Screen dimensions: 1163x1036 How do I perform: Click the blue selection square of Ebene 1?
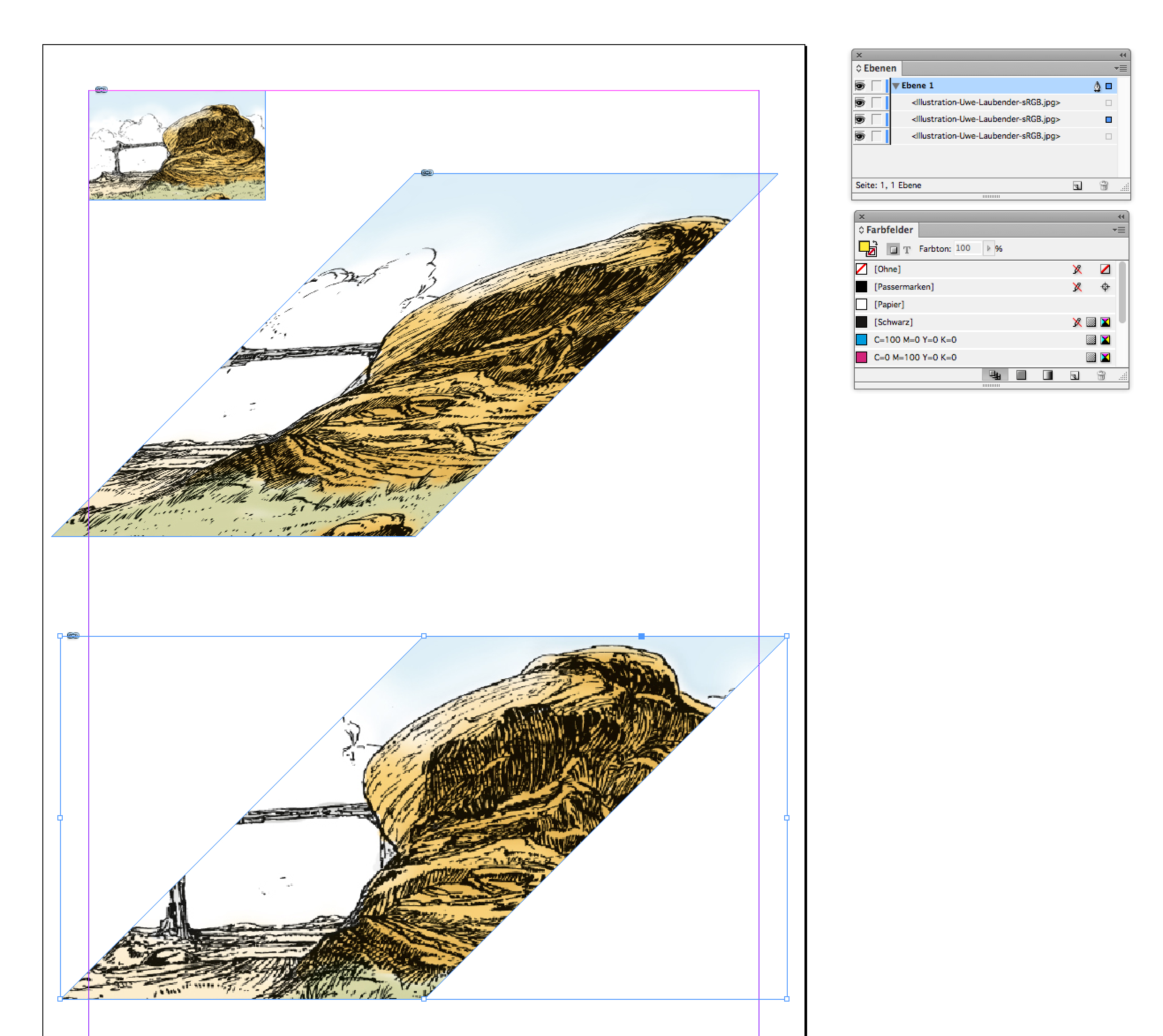[x=1108, y=87]
